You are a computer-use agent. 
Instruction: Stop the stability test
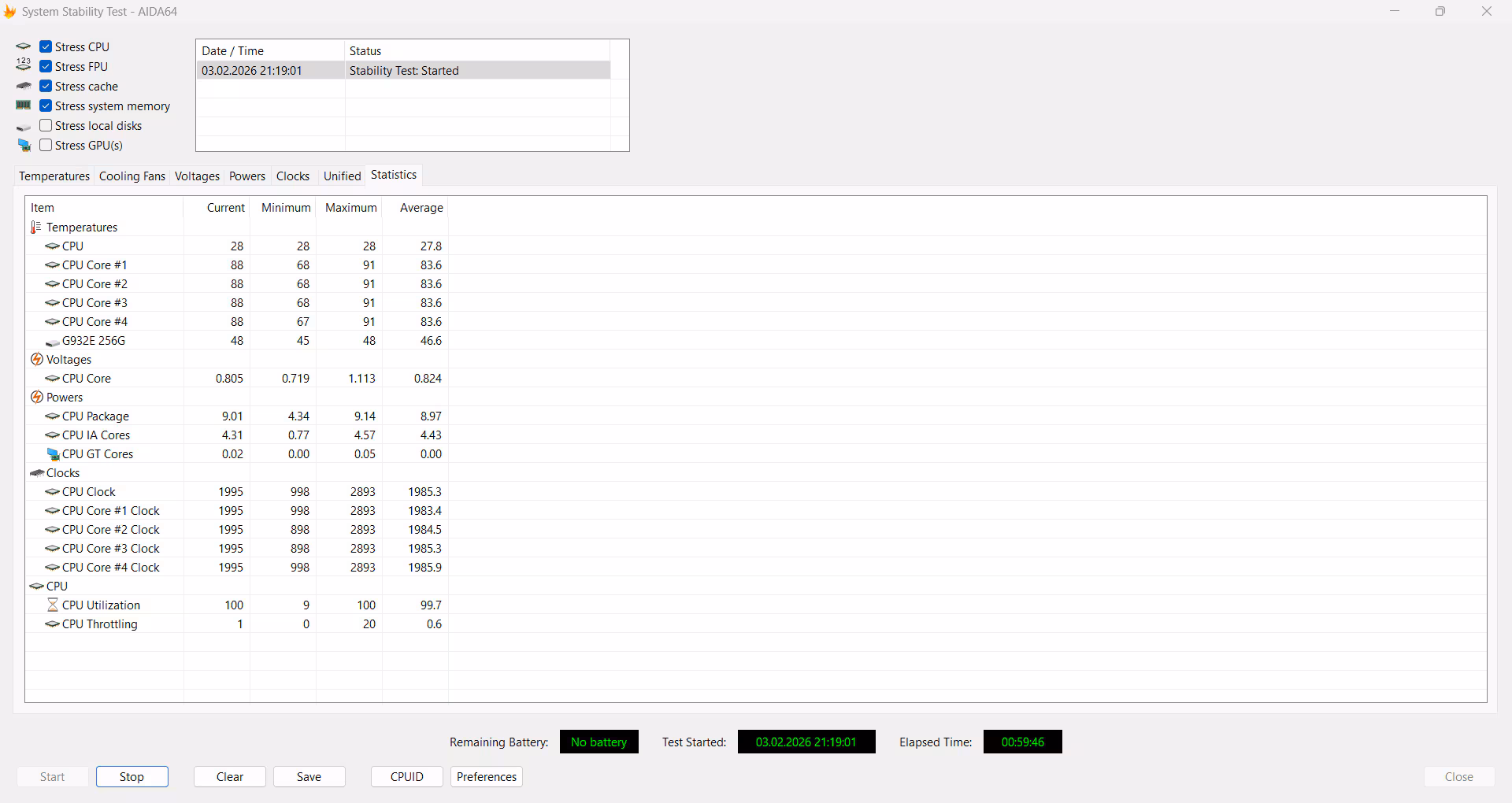pyautogui.click(x=132, y=777)
